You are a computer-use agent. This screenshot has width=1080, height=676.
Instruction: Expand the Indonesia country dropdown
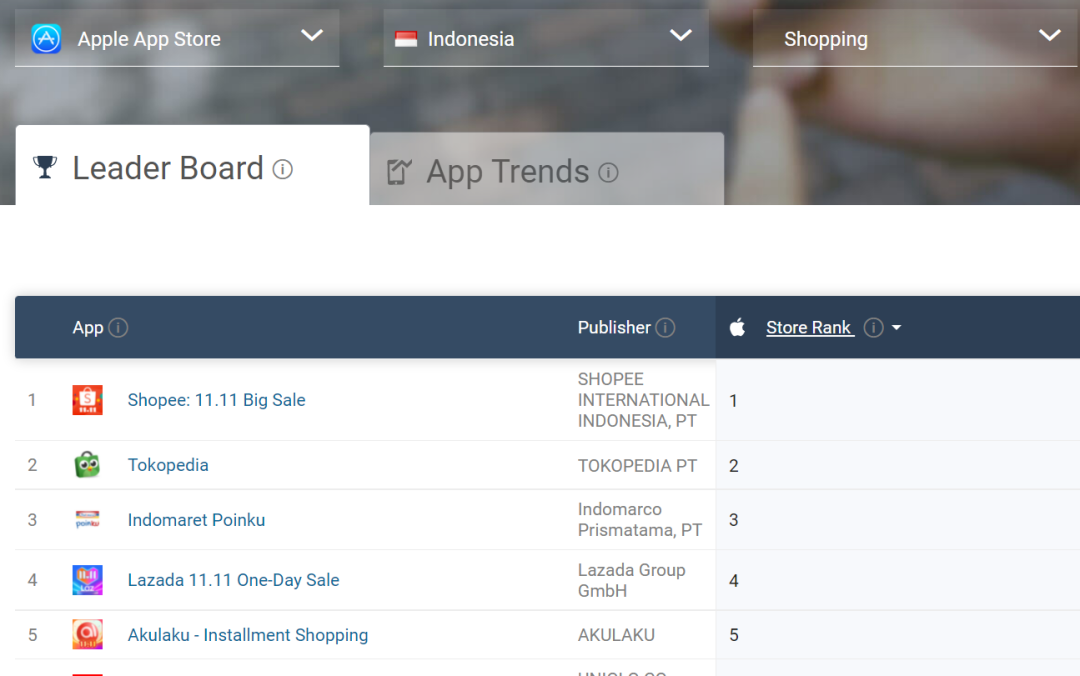(x=680, y=36)
